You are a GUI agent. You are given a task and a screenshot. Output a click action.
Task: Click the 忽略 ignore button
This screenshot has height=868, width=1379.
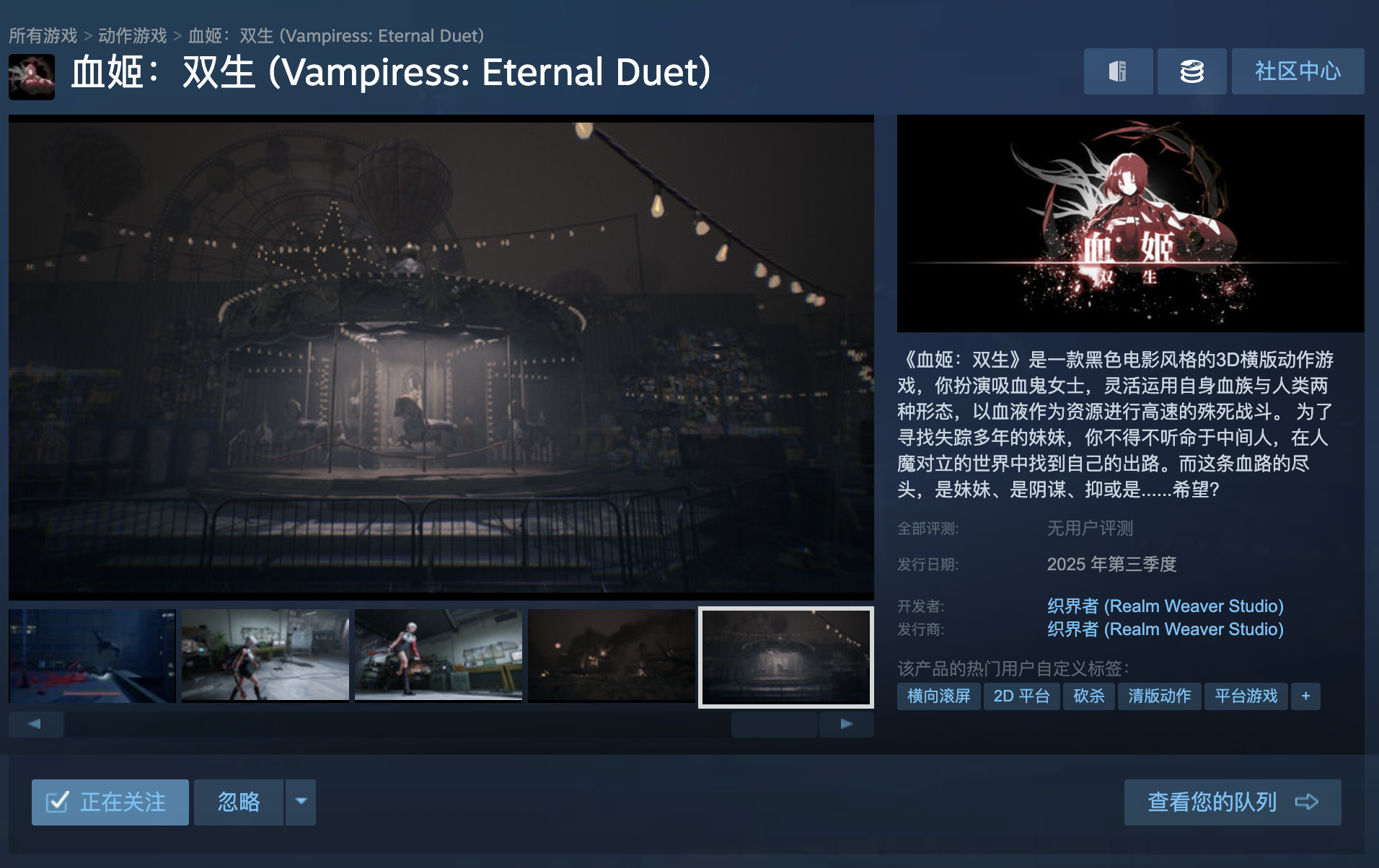239,802
